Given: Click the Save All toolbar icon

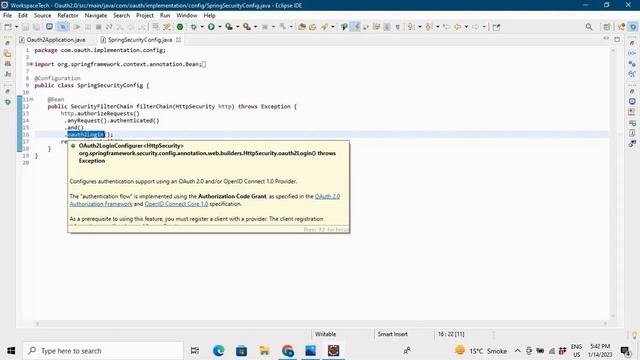Looking at the screenshot, I should [x=37, y=27].
